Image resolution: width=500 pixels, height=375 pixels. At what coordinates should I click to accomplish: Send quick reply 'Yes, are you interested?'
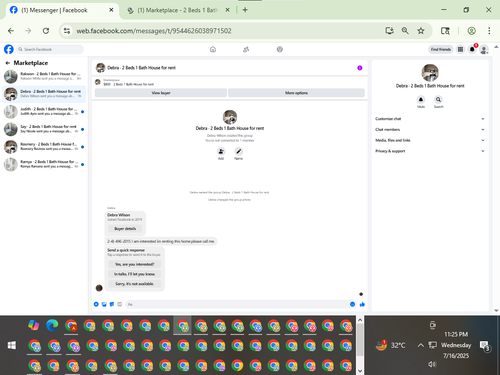pyautogui.click(x=135, y=264)
